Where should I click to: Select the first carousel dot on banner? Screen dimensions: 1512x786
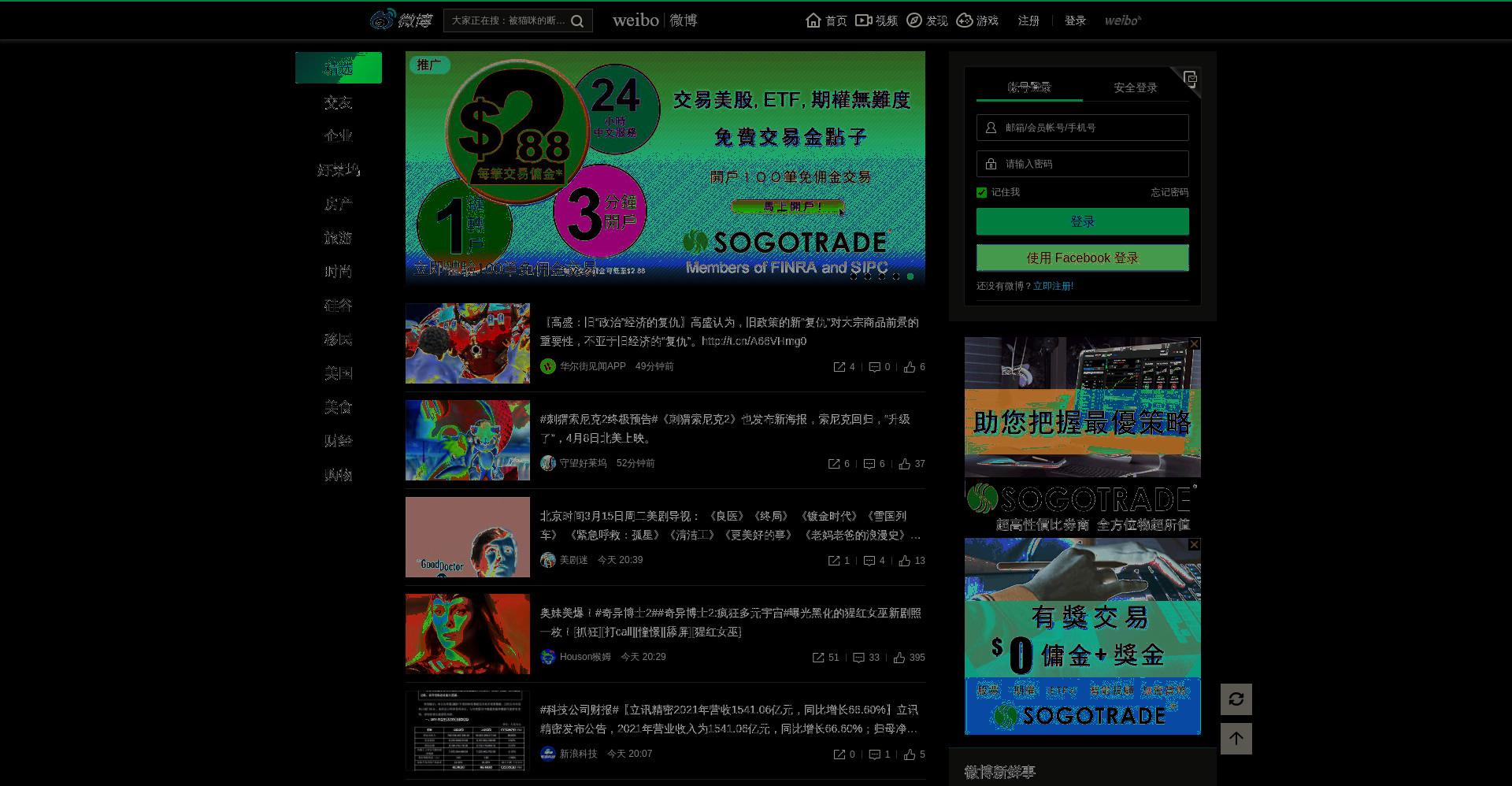tap(854, 276)
